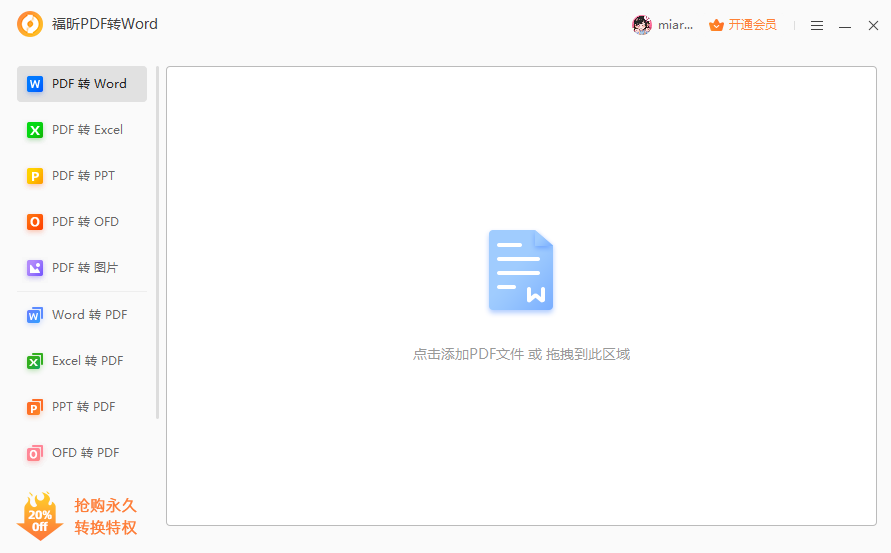Viewport: 891px width, 553px height.
Task: Open the hamburger menu icon
Action: [x=817, y=26]
